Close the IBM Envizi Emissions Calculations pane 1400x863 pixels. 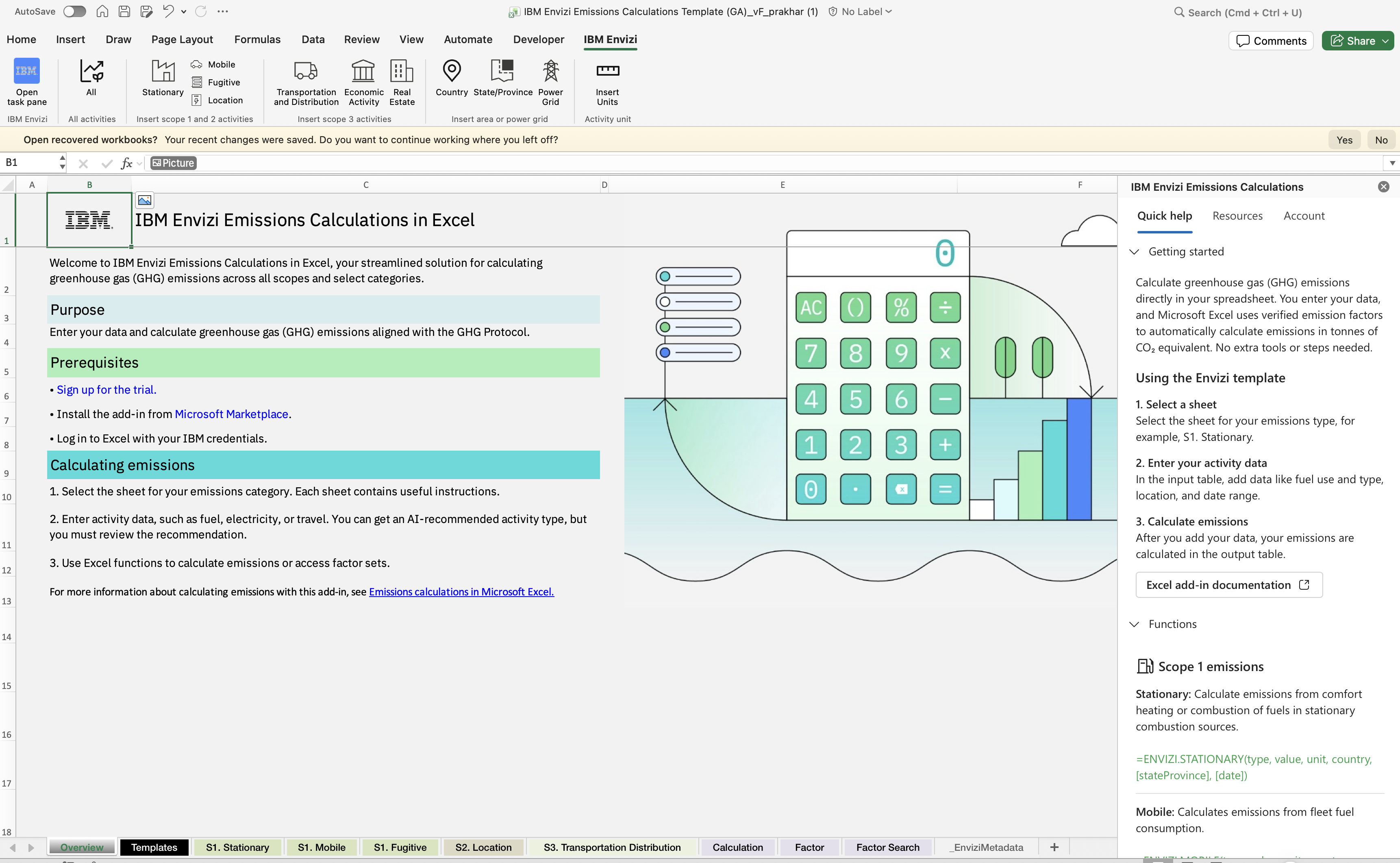pos(1383,187)
